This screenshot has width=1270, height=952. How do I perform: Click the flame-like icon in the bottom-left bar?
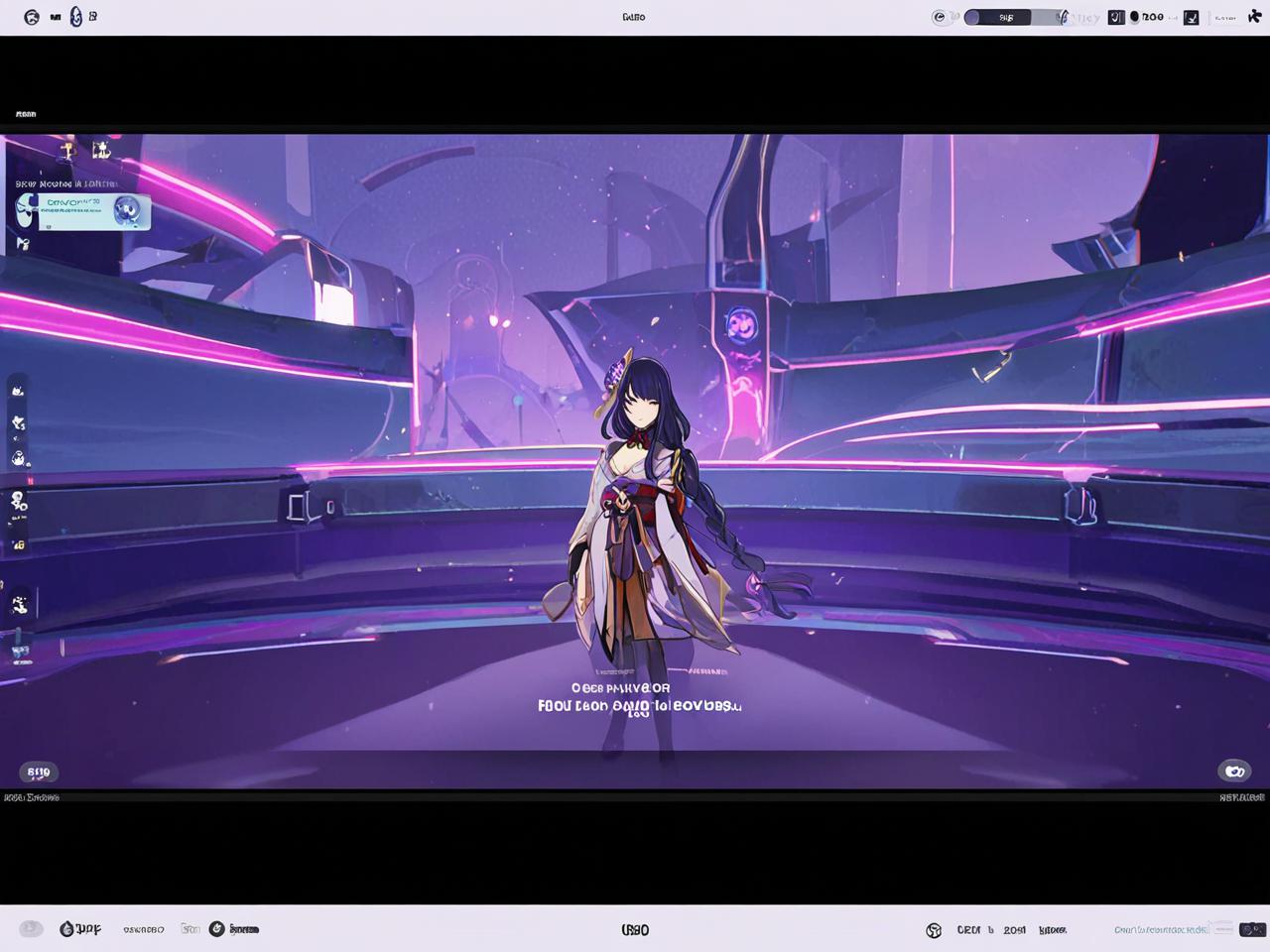(x=66, y=929)
